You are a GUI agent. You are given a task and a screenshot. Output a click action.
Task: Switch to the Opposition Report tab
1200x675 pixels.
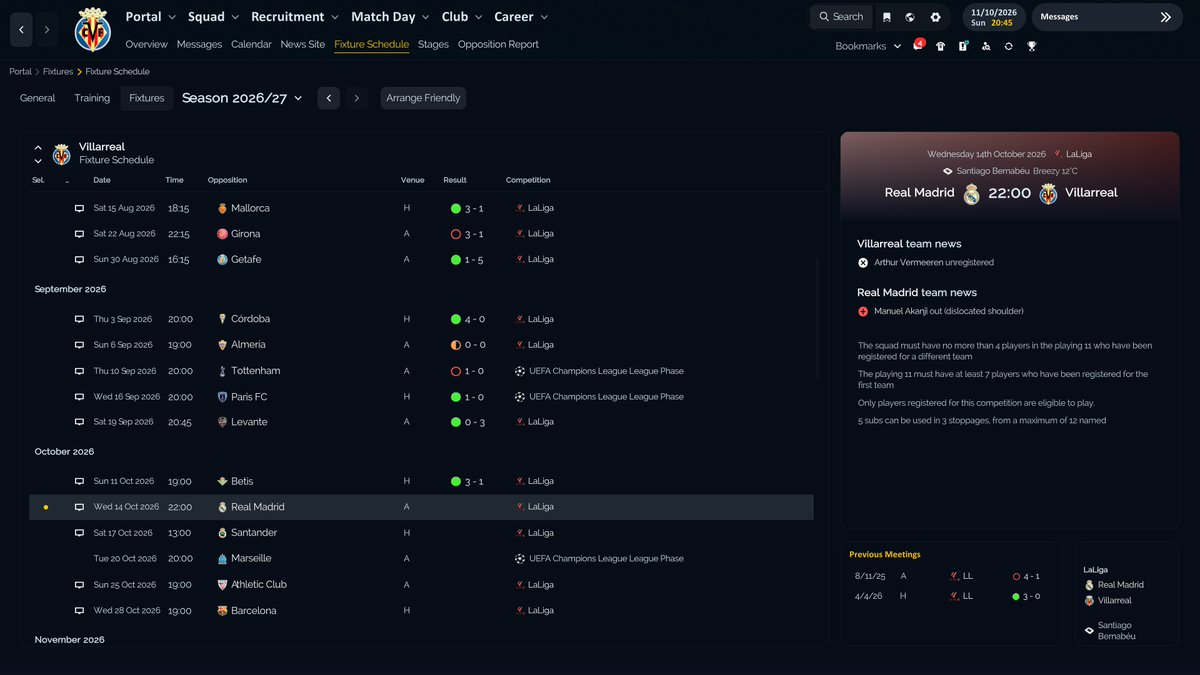(x=498, y=45)
